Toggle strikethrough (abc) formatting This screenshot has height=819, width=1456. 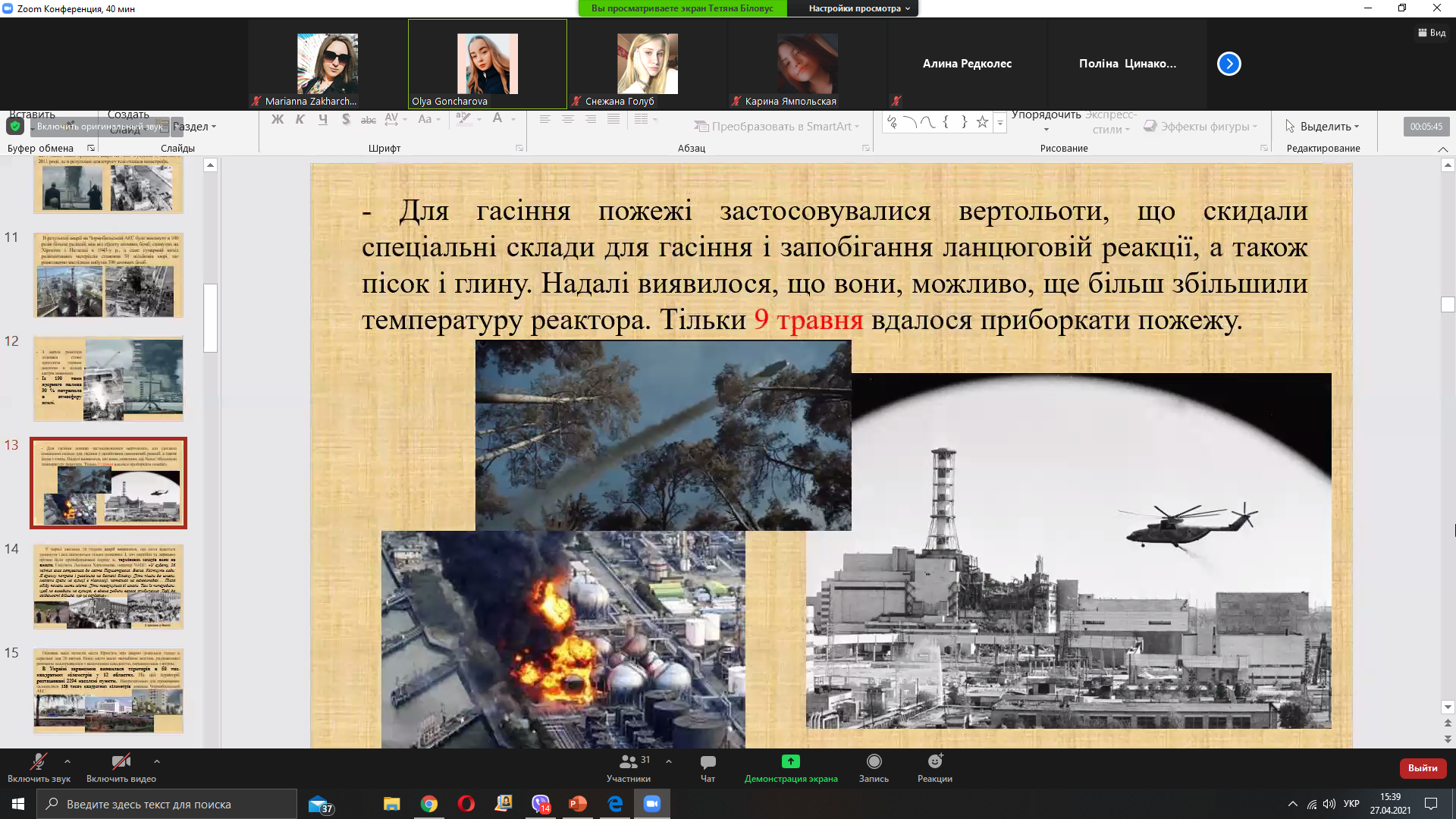click(x=369, y=119)
